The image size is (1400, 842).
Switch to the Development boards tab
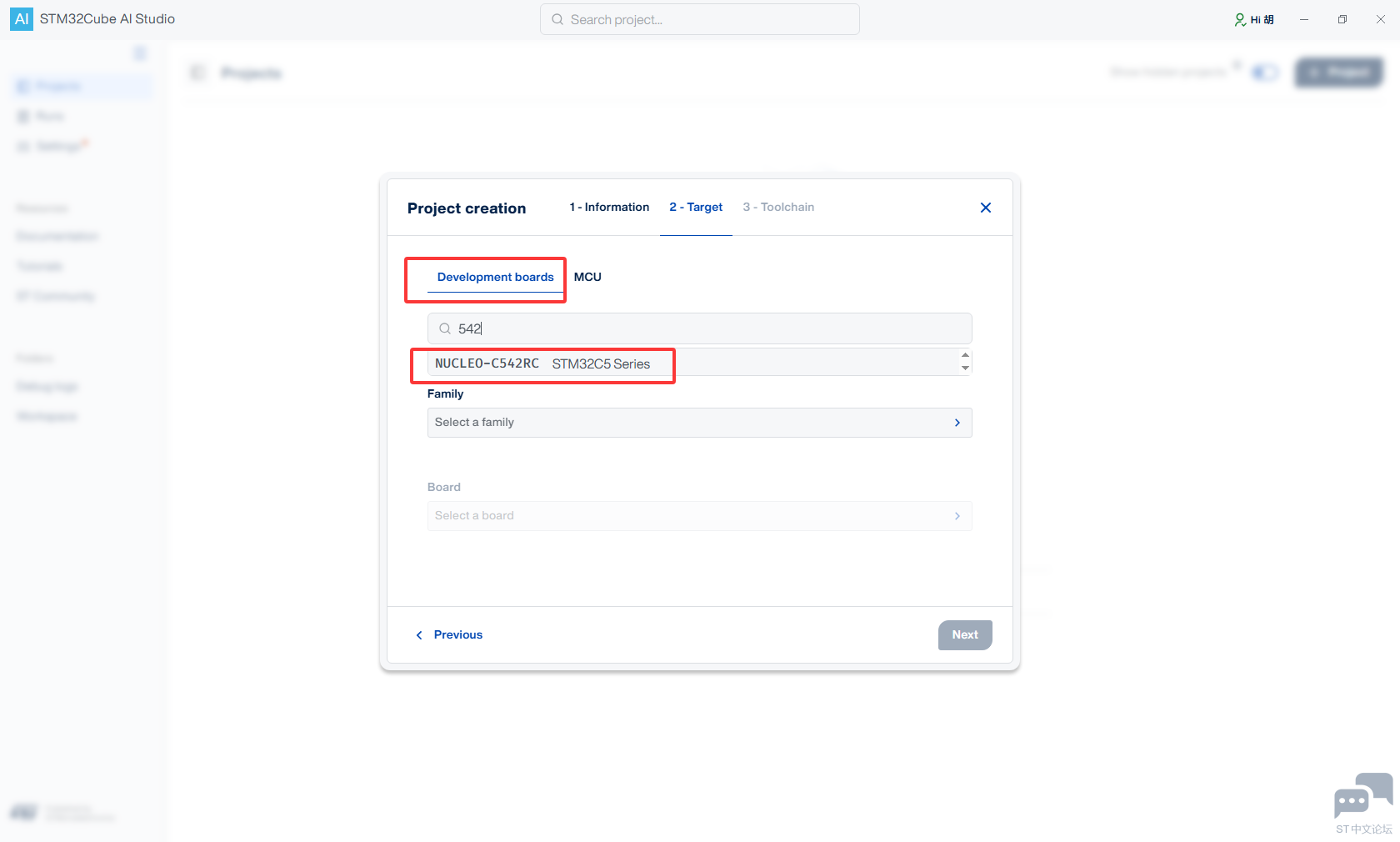[495, 277]
